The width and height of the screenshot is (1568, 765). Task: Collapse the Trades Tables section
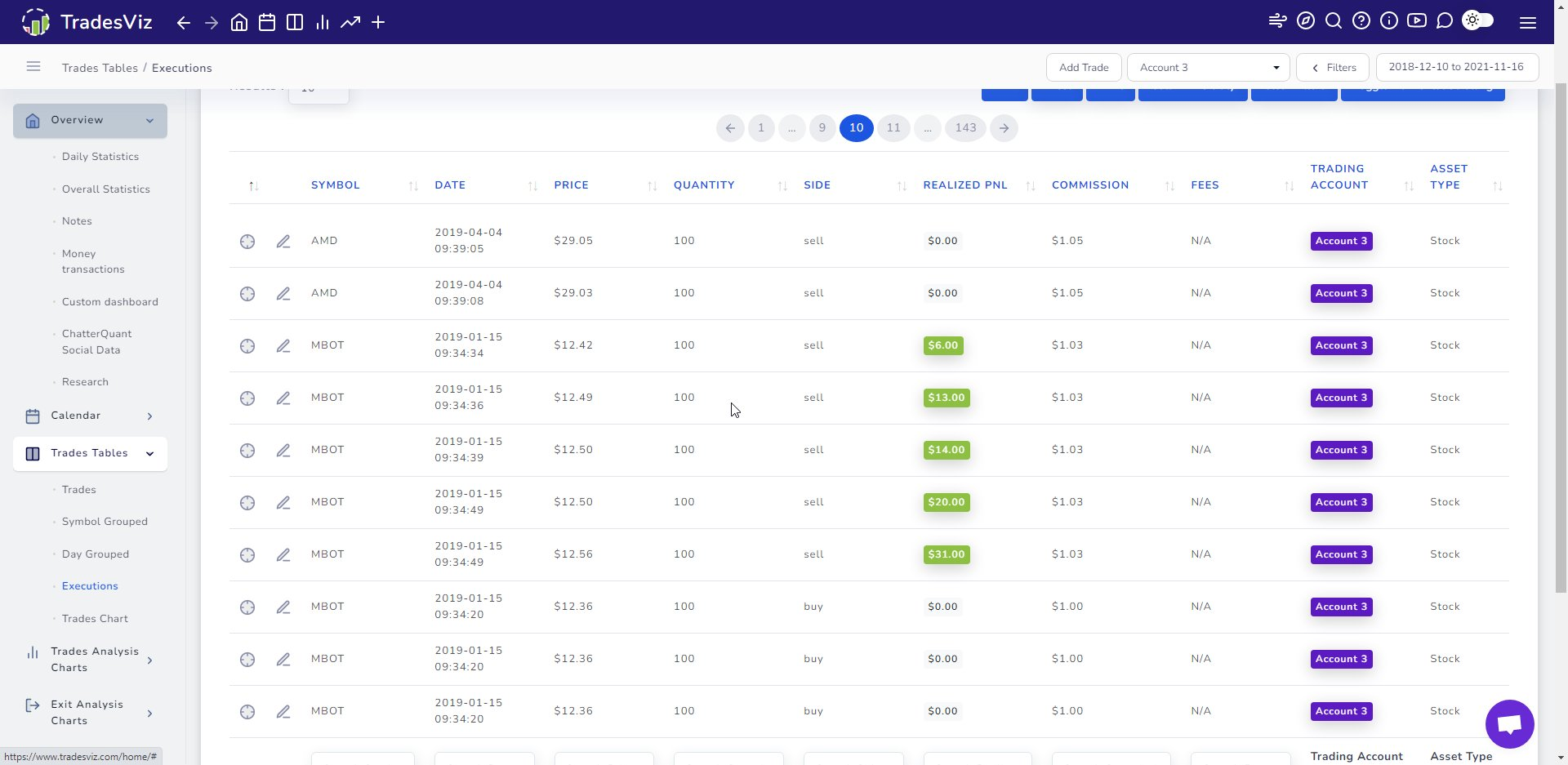[x=90, y=453]
